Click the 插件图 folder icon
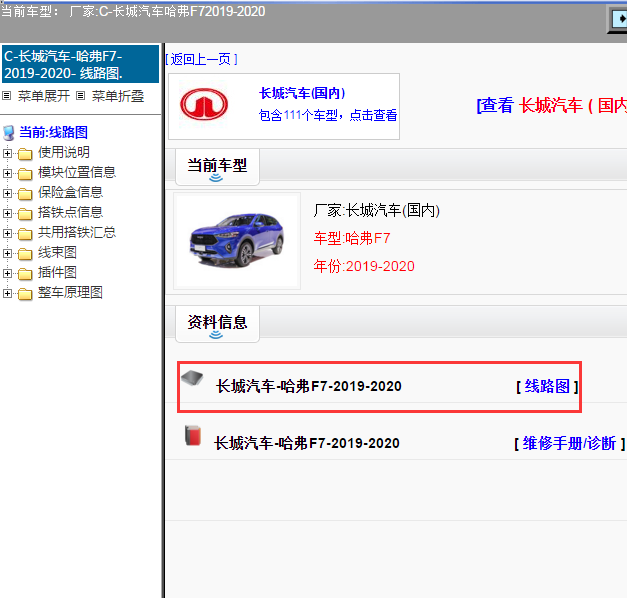Viewport: 627px width, 598px height. click(25, 274)
